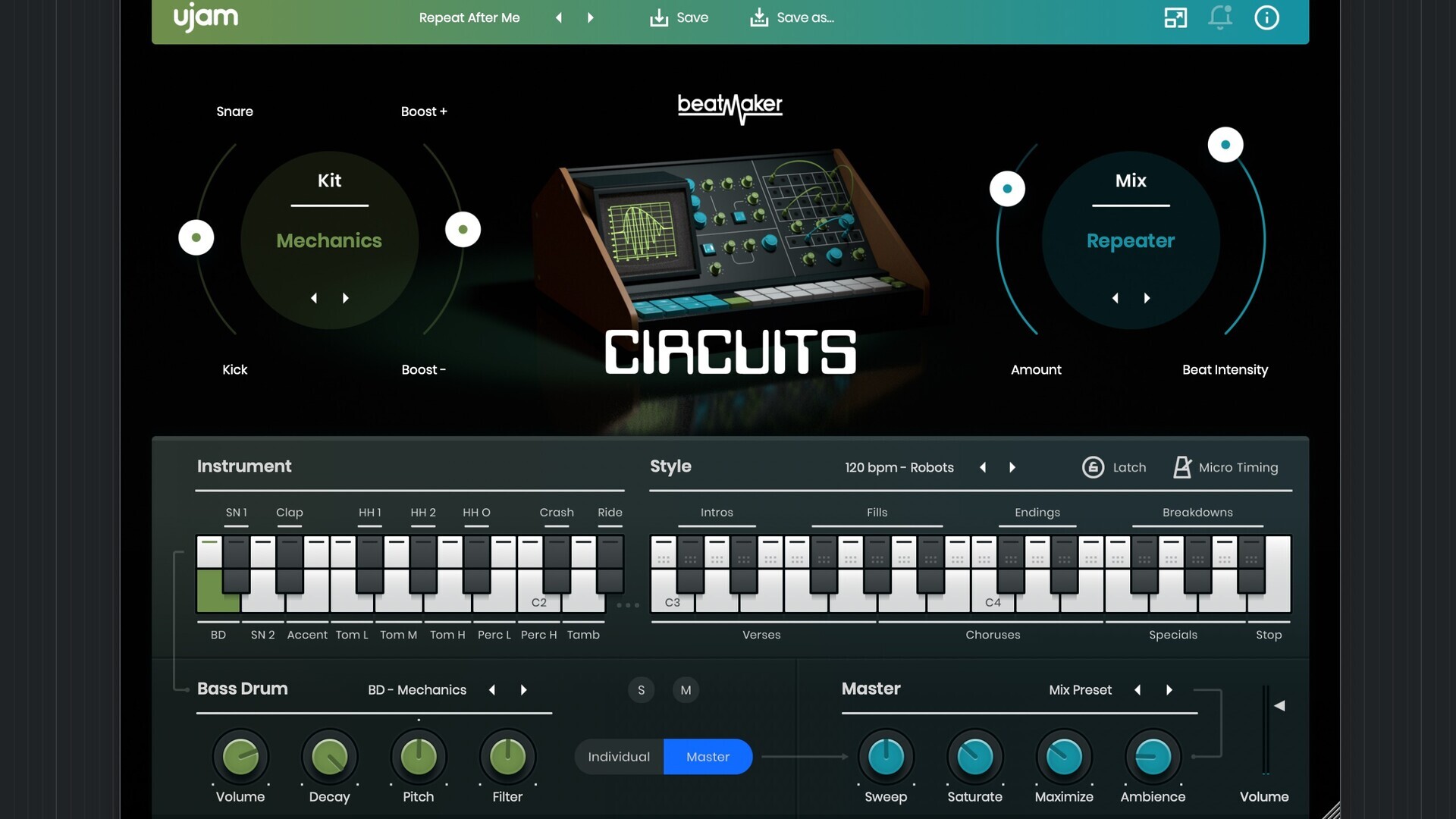Go to the next preset arrow

591,17
